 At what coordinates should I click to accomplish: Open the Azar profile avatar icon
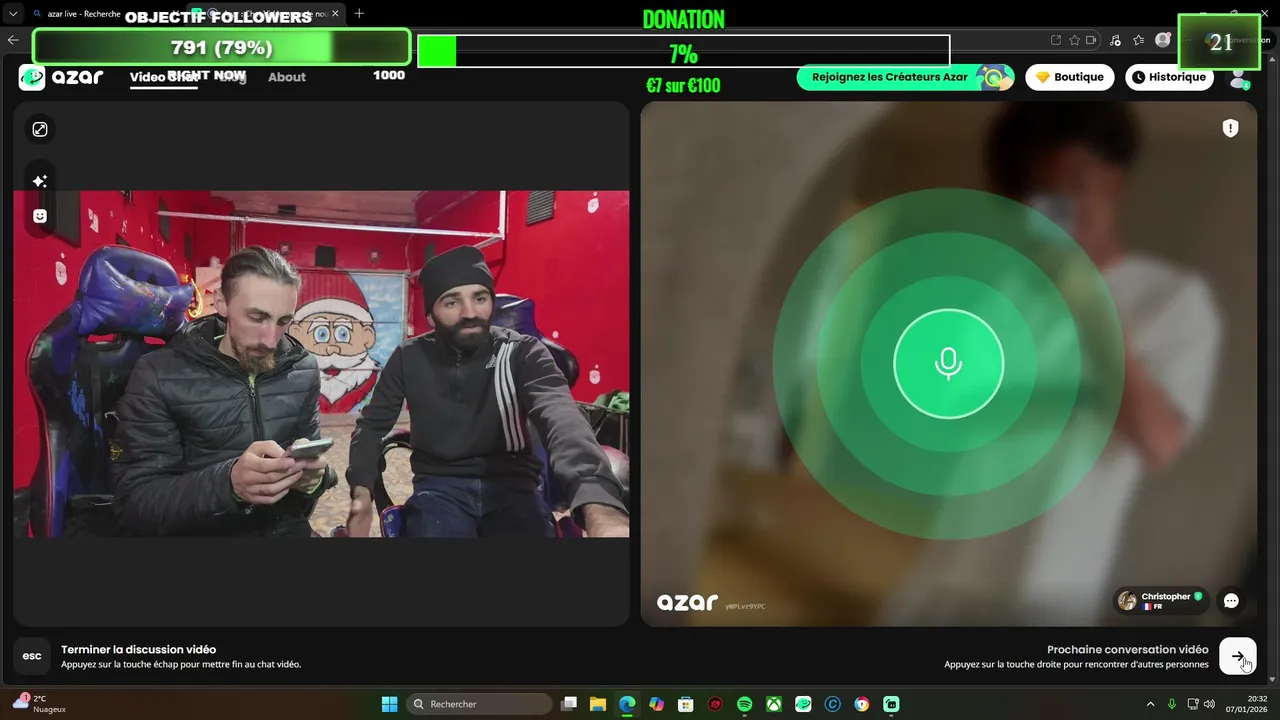click(1239, 78)
